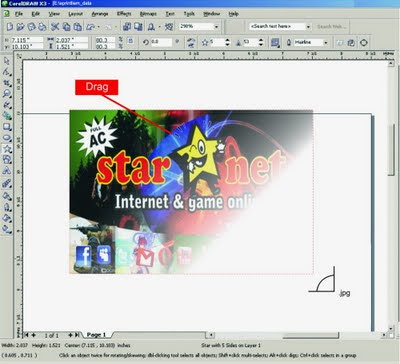Click the New document icon

[x=10, y=26]
